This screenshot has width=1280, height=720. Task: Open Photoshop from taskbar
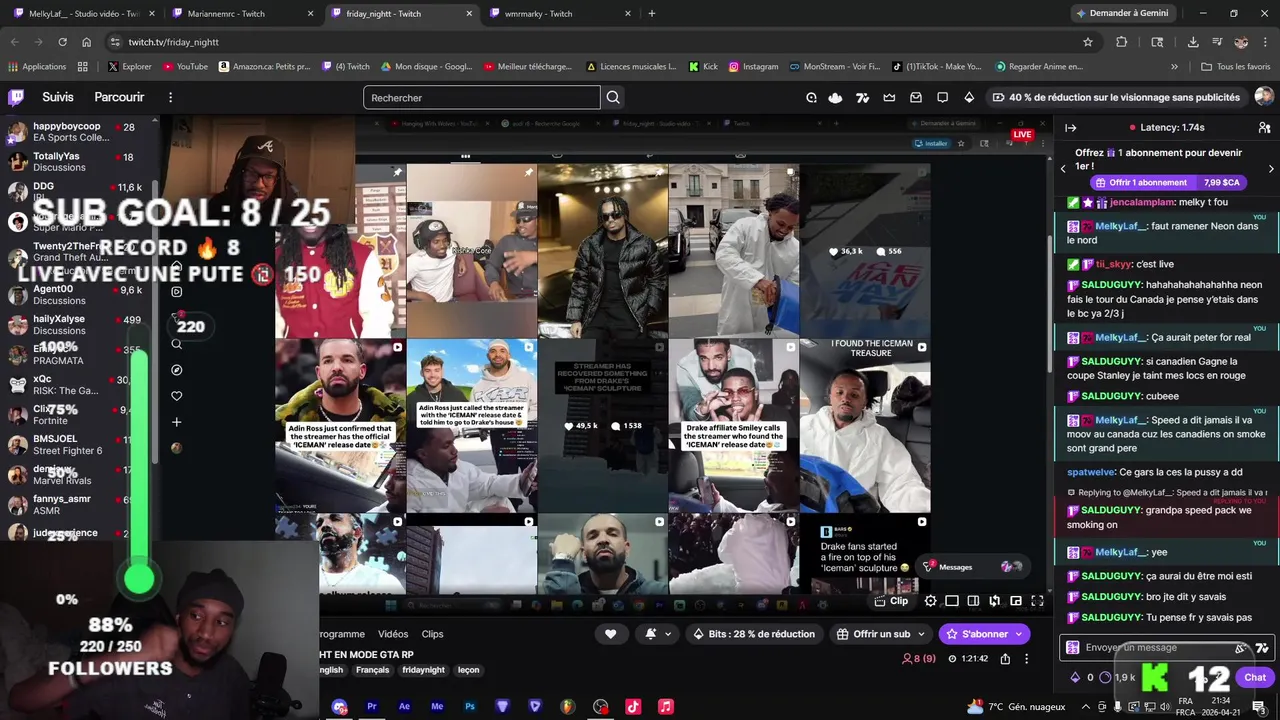469,706
